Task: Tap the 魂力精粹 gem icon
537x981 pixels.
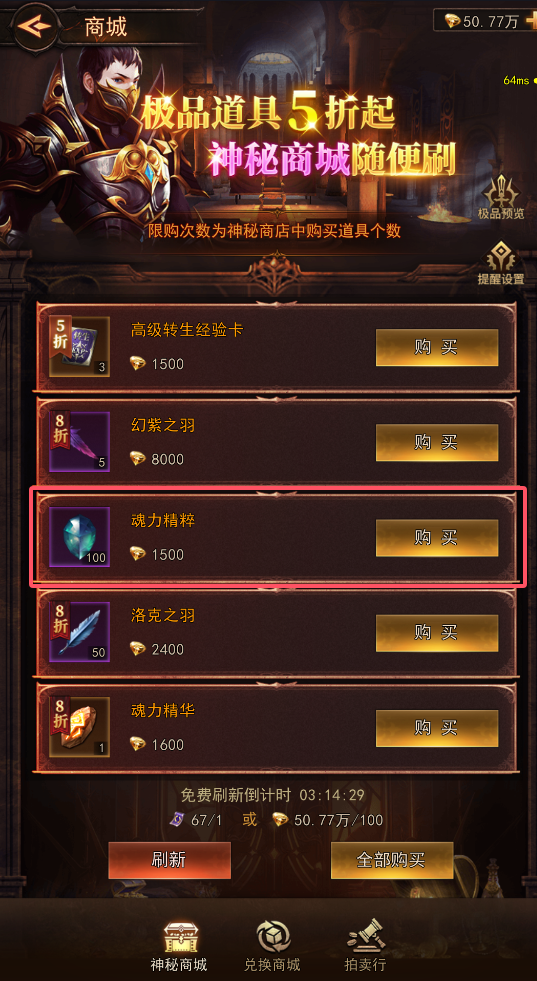Action: 79,537
